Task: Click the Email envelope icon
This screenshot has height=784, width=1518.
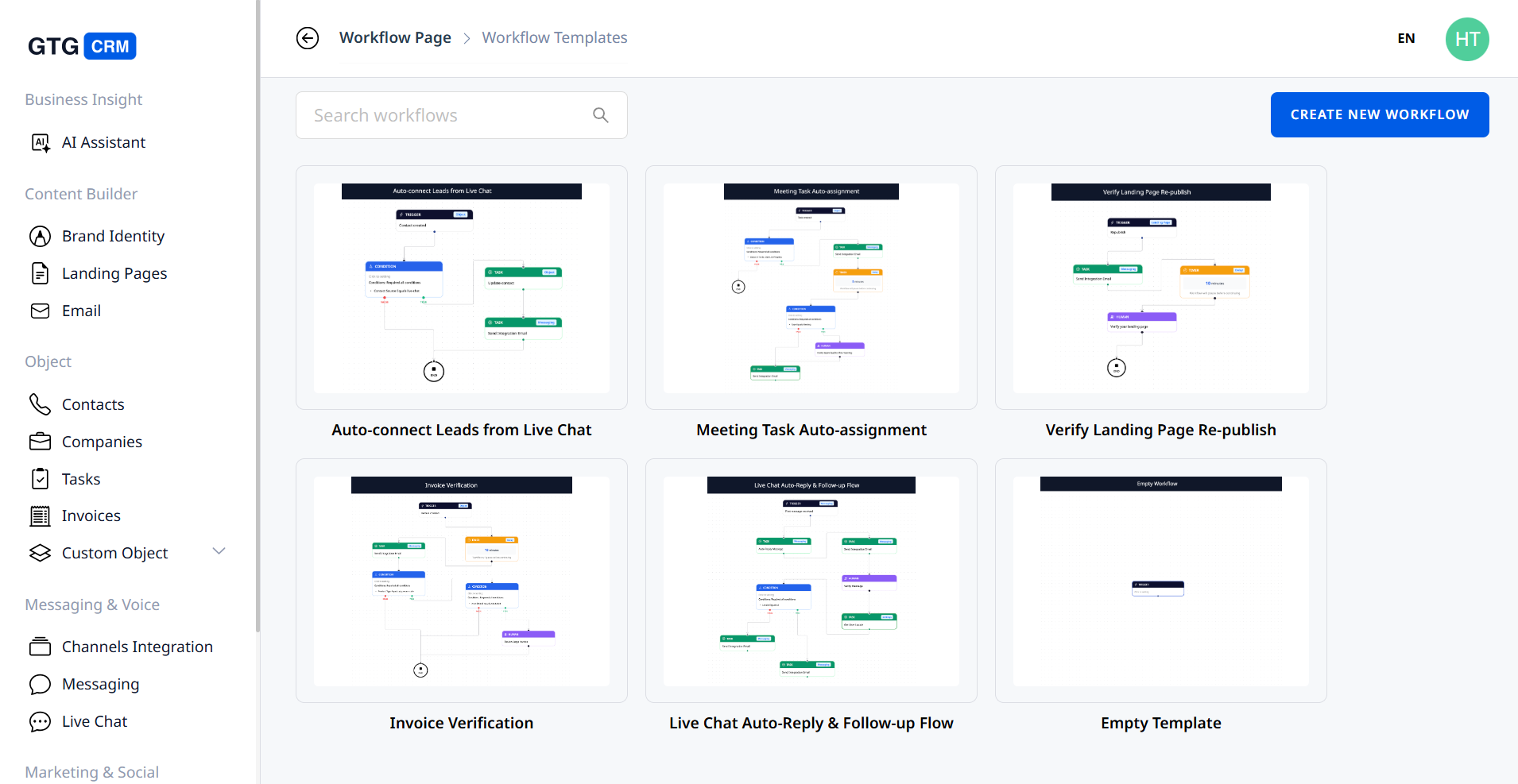Action: [x=40, y=311]
